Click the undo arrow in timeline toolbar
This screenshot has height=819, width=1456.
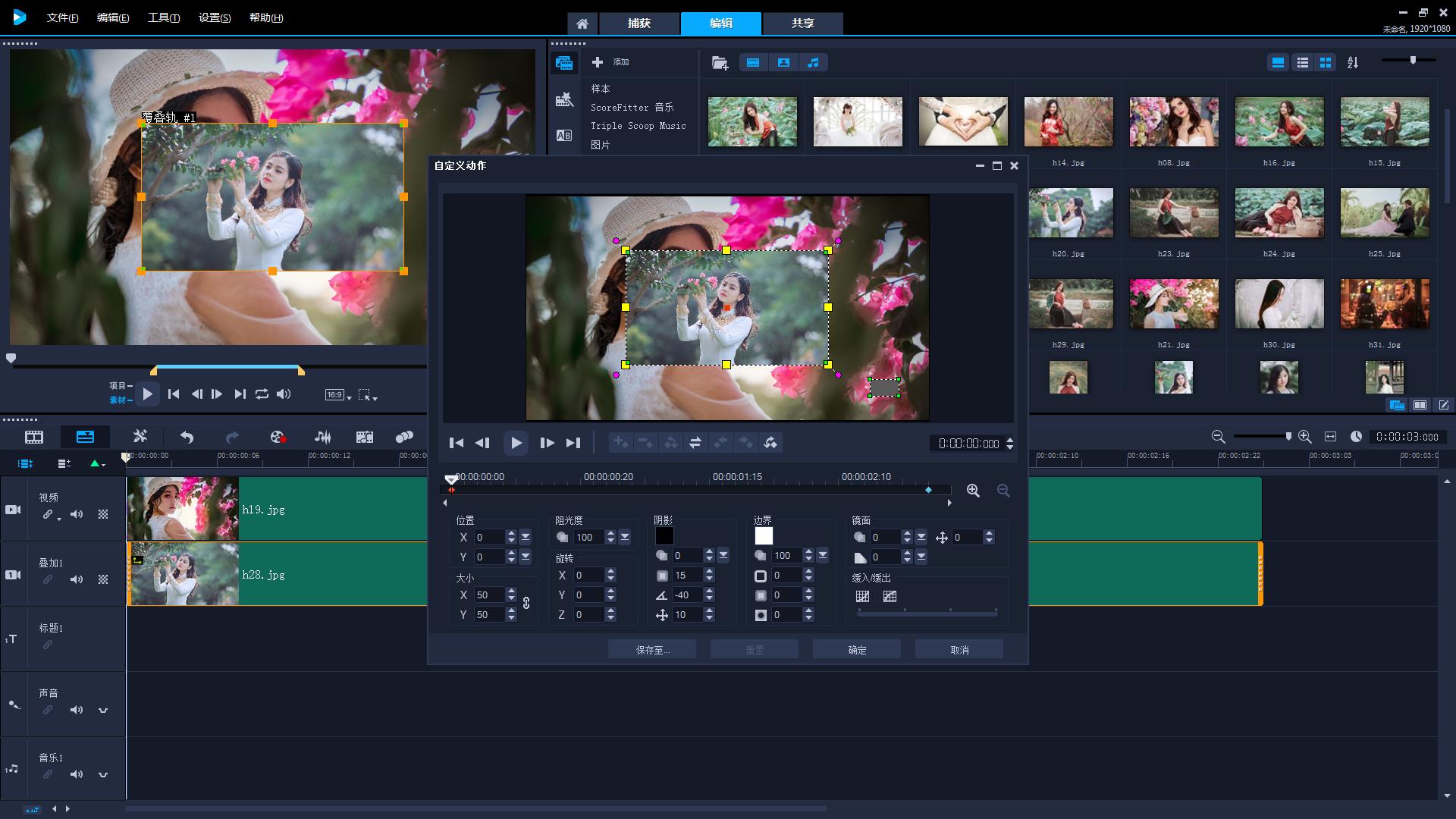(x=187, y=437)
